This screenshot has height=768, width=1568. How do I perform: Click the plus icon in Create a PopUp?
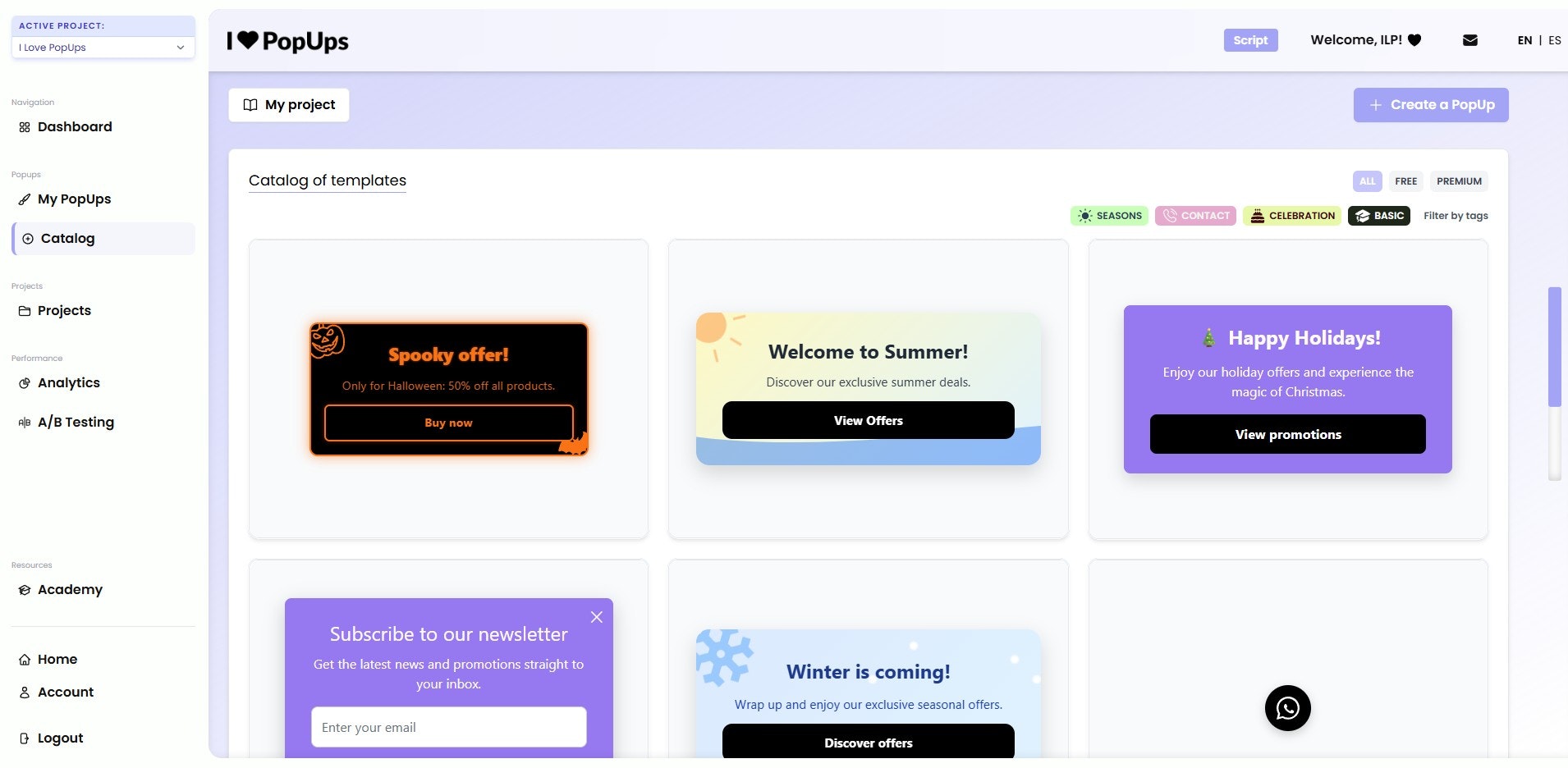click(x=1376, y=105)
